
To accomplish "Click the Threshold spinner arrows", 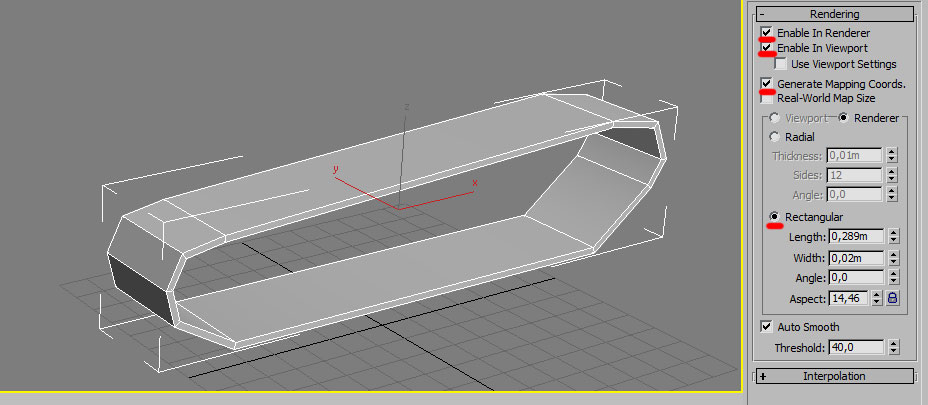I will tap(892, 348).
